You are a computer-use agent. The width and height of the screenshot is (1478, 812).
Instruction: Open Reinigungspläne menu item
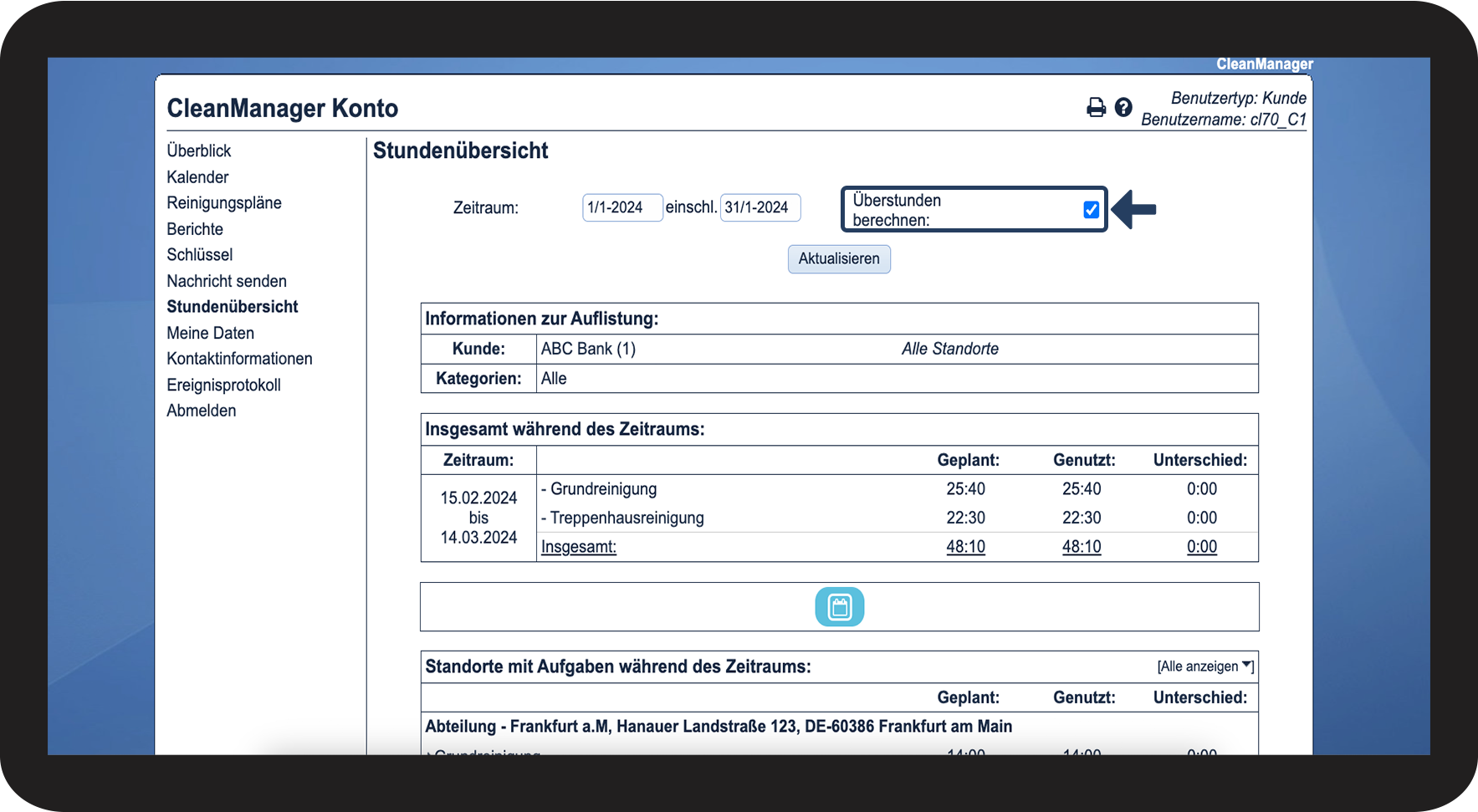point(224,203)
